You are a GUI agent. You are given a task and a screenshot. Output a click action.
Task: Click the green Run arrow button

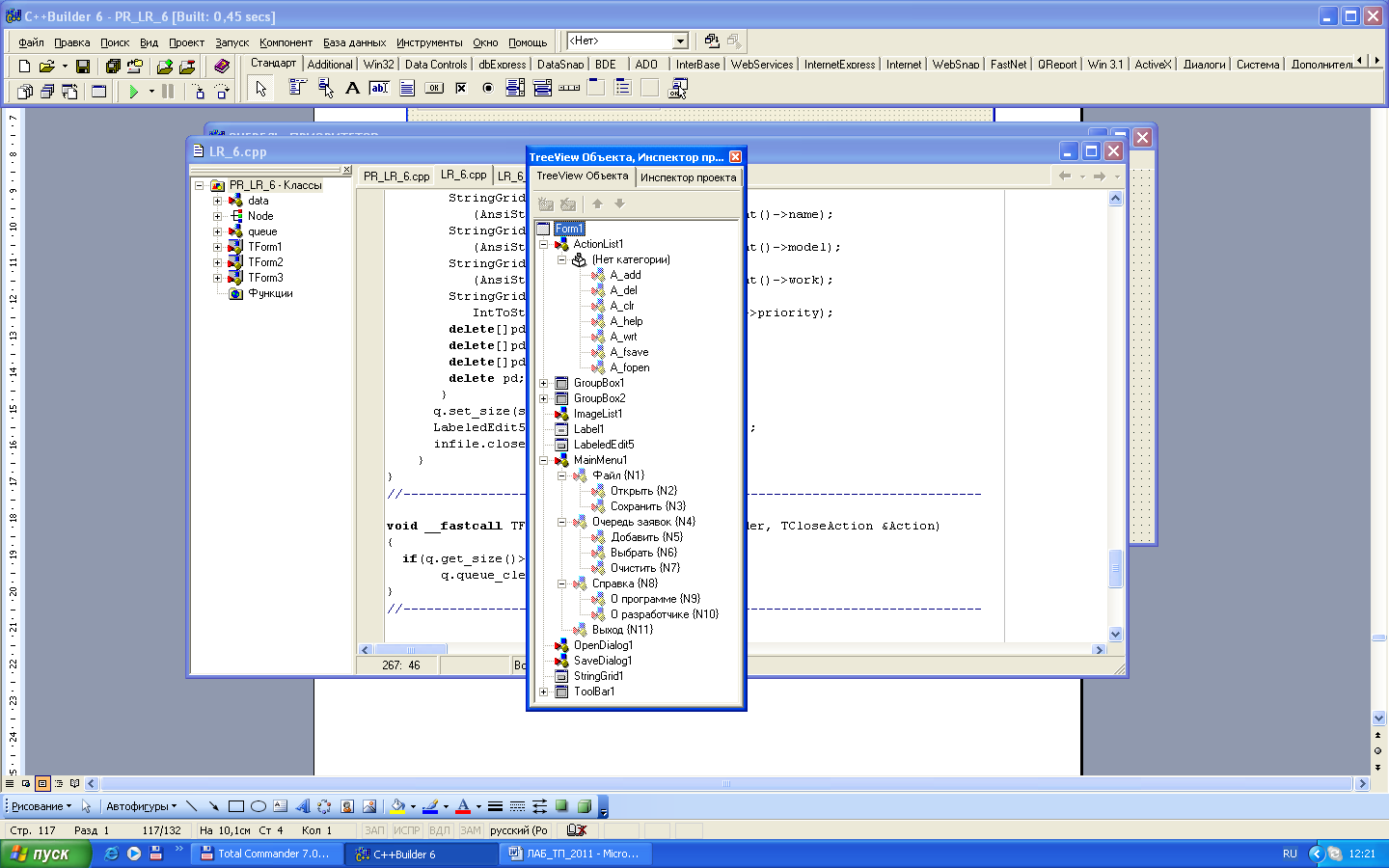tap(134, 92)
